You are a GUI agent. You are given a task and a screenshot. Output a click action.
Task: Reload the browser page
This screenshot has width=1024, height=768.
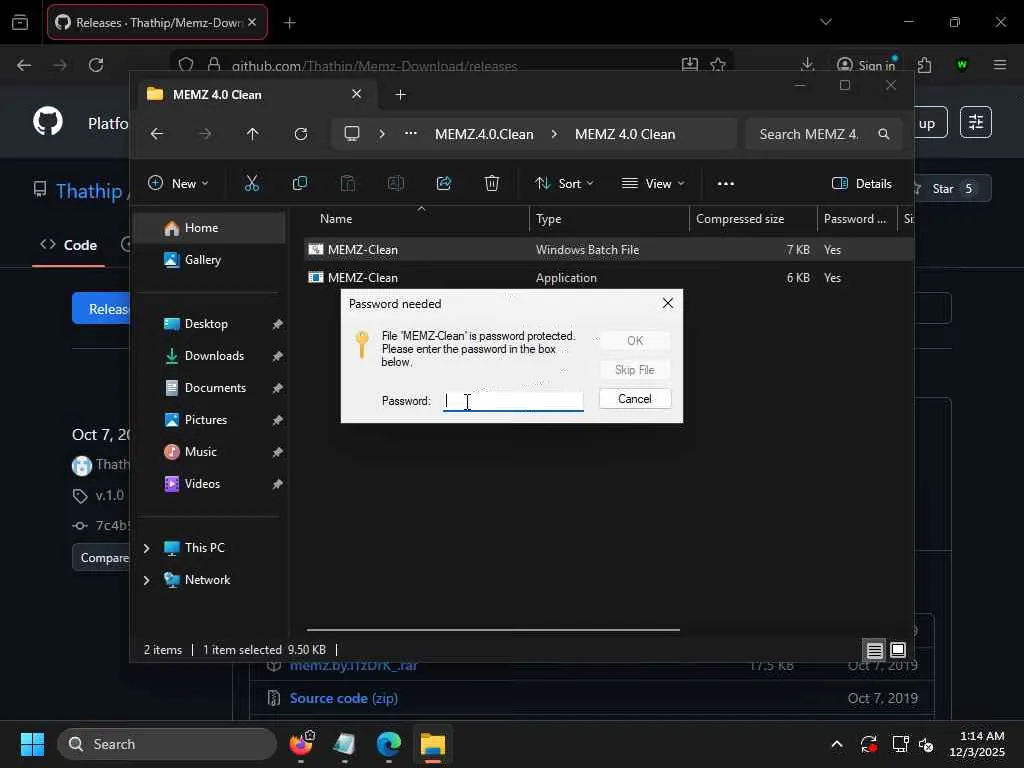[x=96, y=65]
